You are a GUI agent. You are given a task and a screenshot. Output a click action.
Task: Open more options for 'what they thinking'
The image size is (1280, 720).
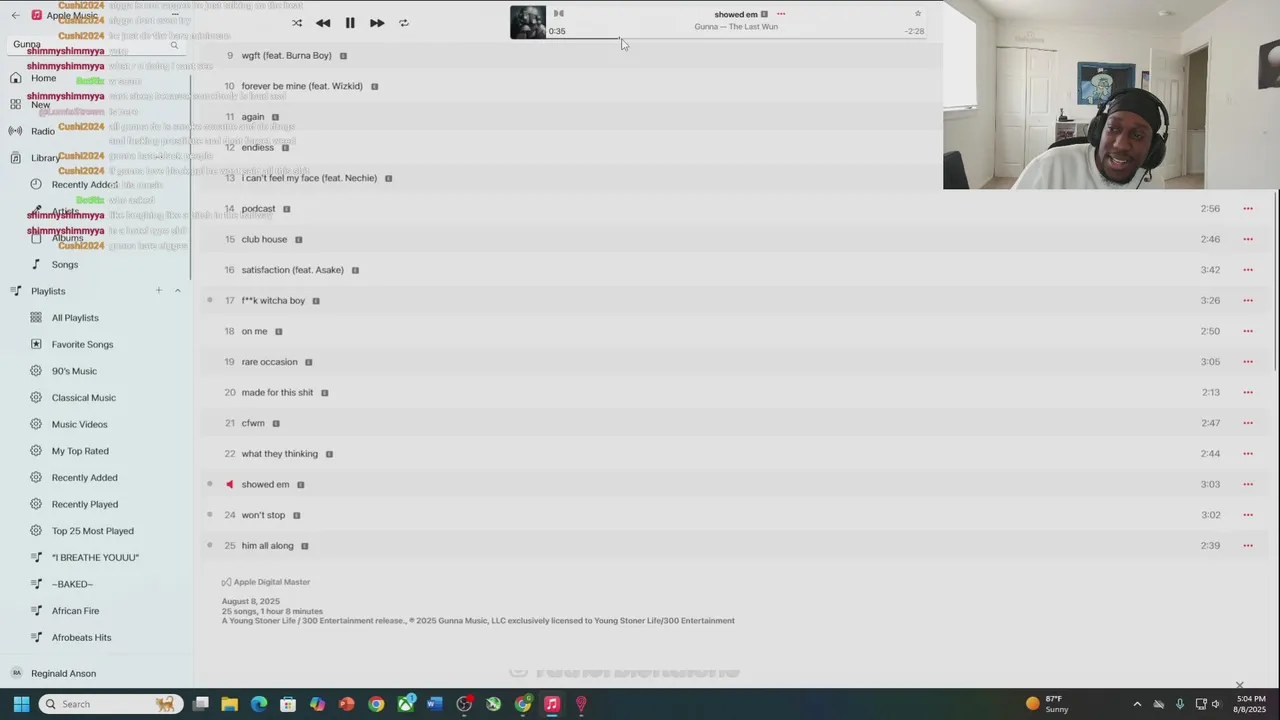click(x=1248, y=454)
